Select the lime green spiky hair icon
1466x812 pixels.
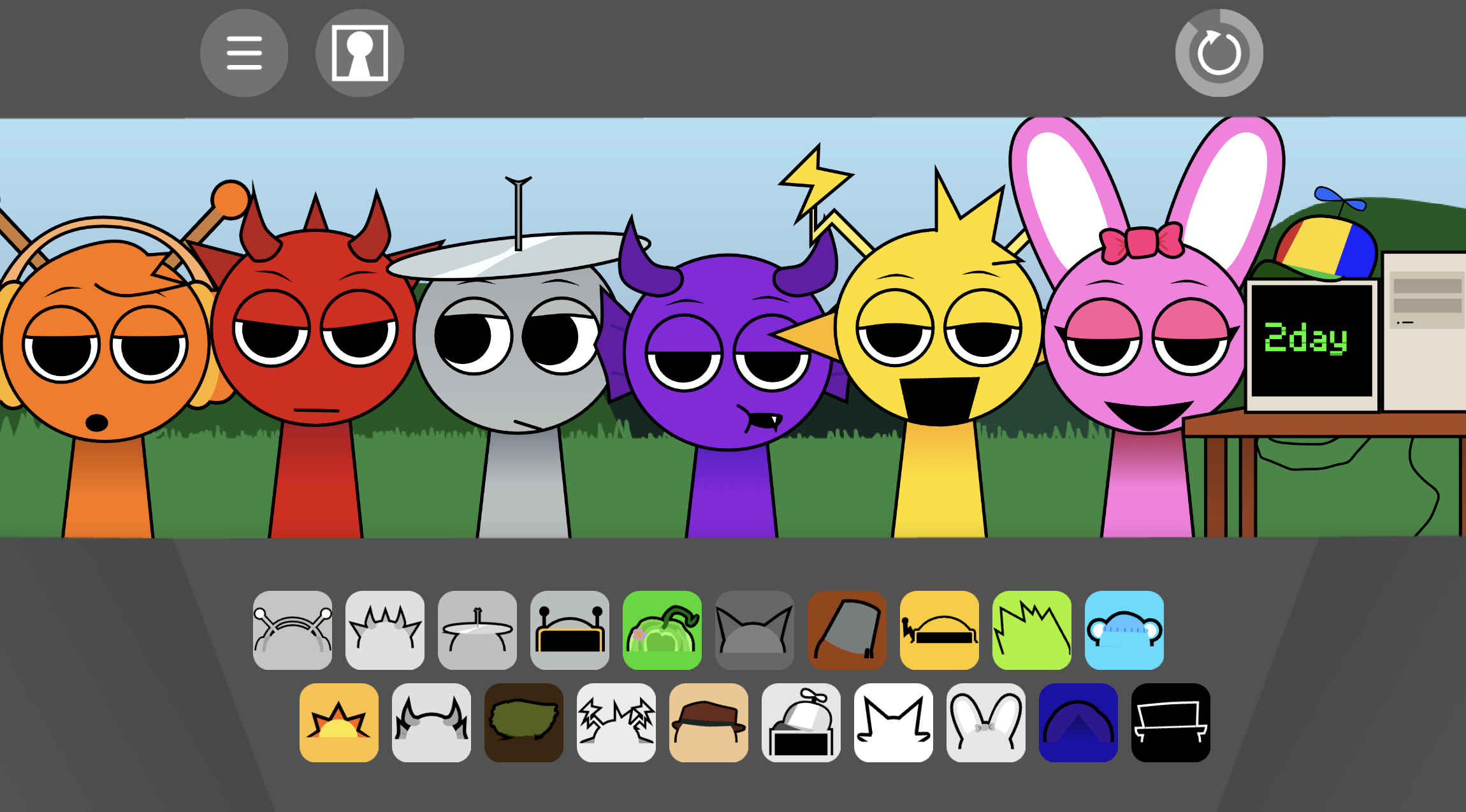click(x=1032, y=630)
